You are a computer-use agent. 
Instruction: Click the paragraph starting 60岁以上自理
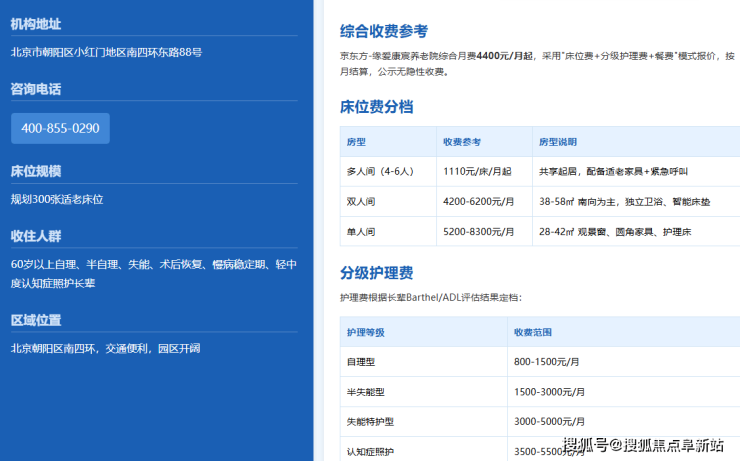pyautogui.click(x=154, y=274)
